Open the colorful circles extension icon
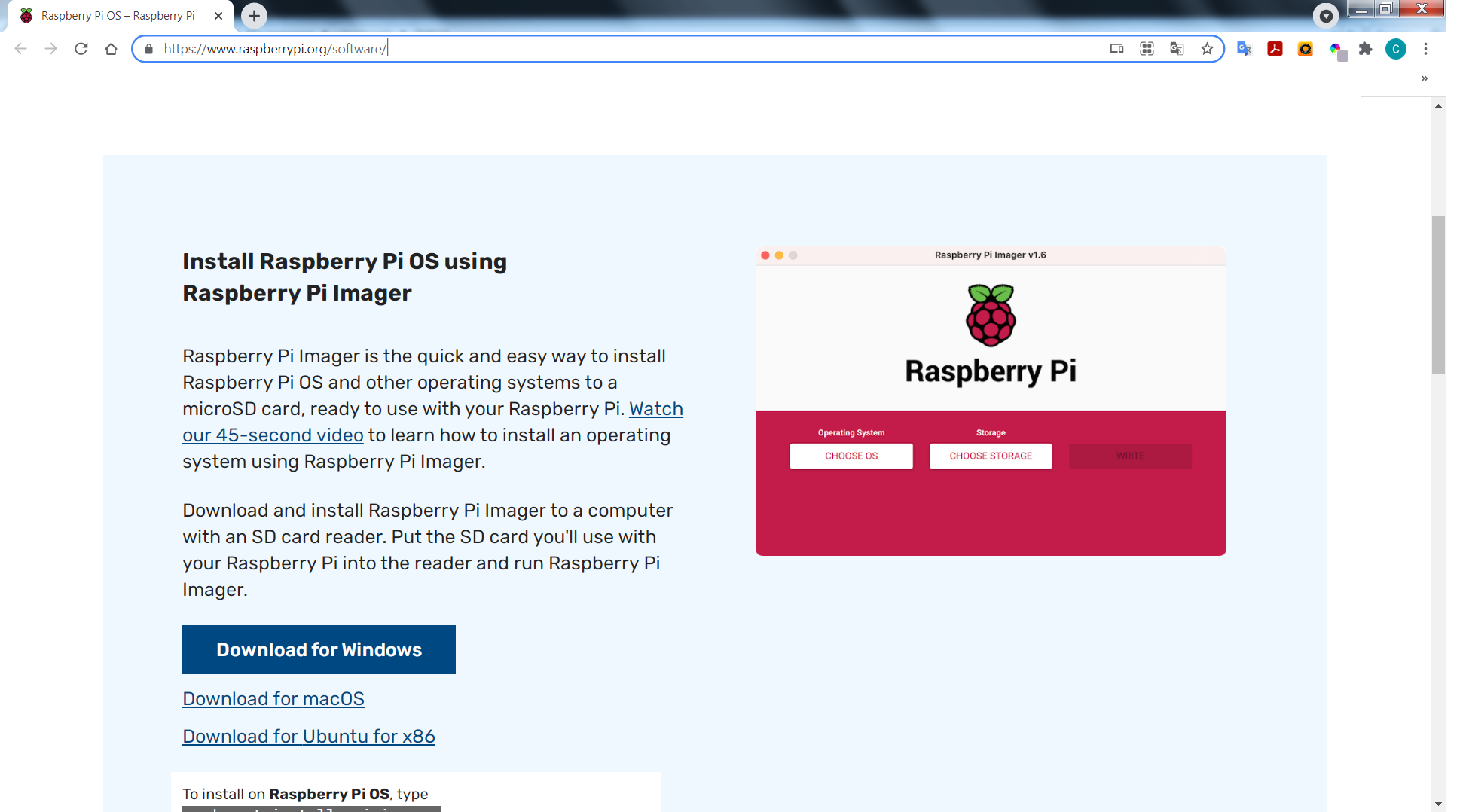Image resolution: width=1466 pixels, height=812 pixels. pos(1337,50)
